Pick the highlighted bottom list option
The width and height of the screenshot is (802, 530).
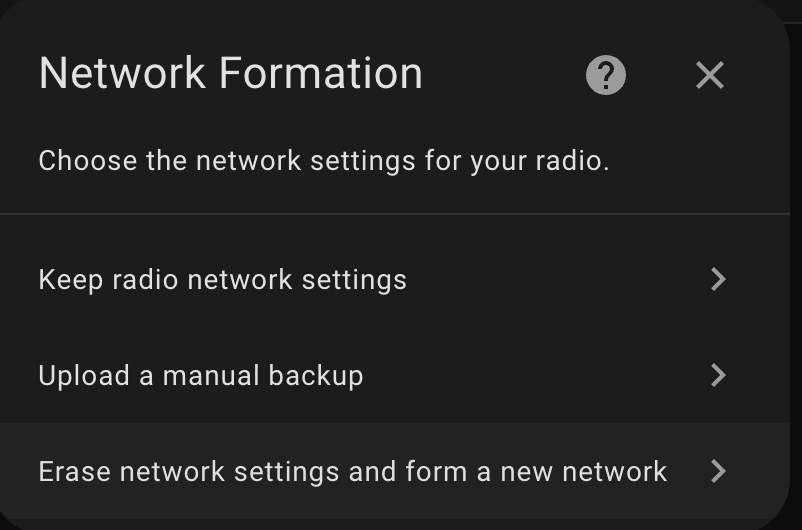[395, 471]
